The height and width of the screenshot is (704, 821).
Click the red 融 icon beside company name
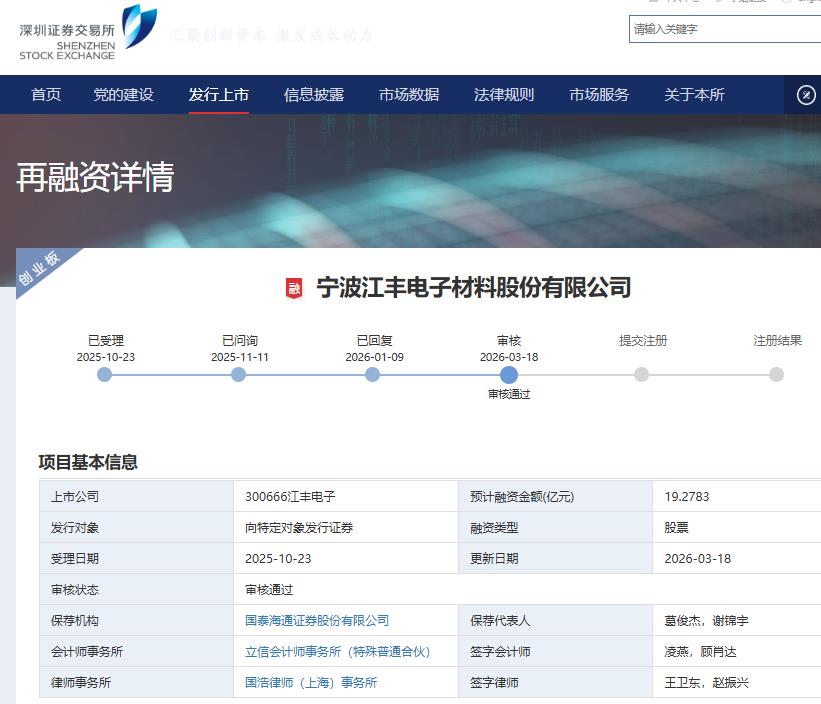294,288
